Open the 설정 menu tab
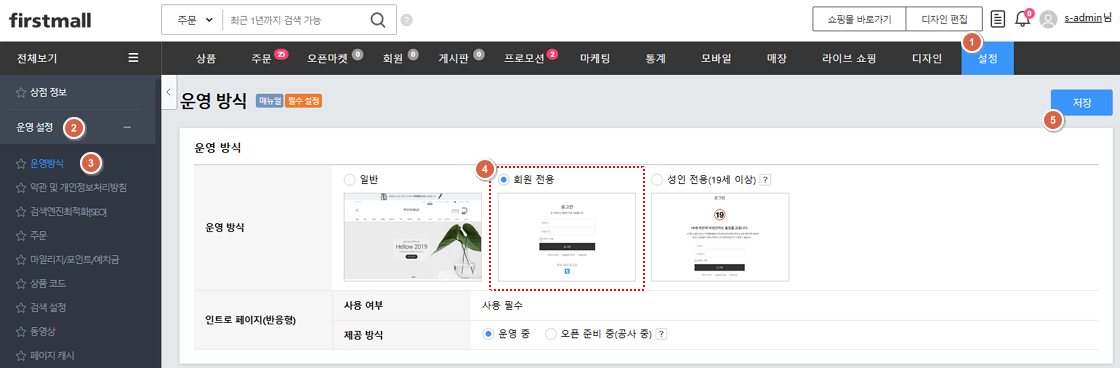The image size is (1120, 368). [988, 59]
